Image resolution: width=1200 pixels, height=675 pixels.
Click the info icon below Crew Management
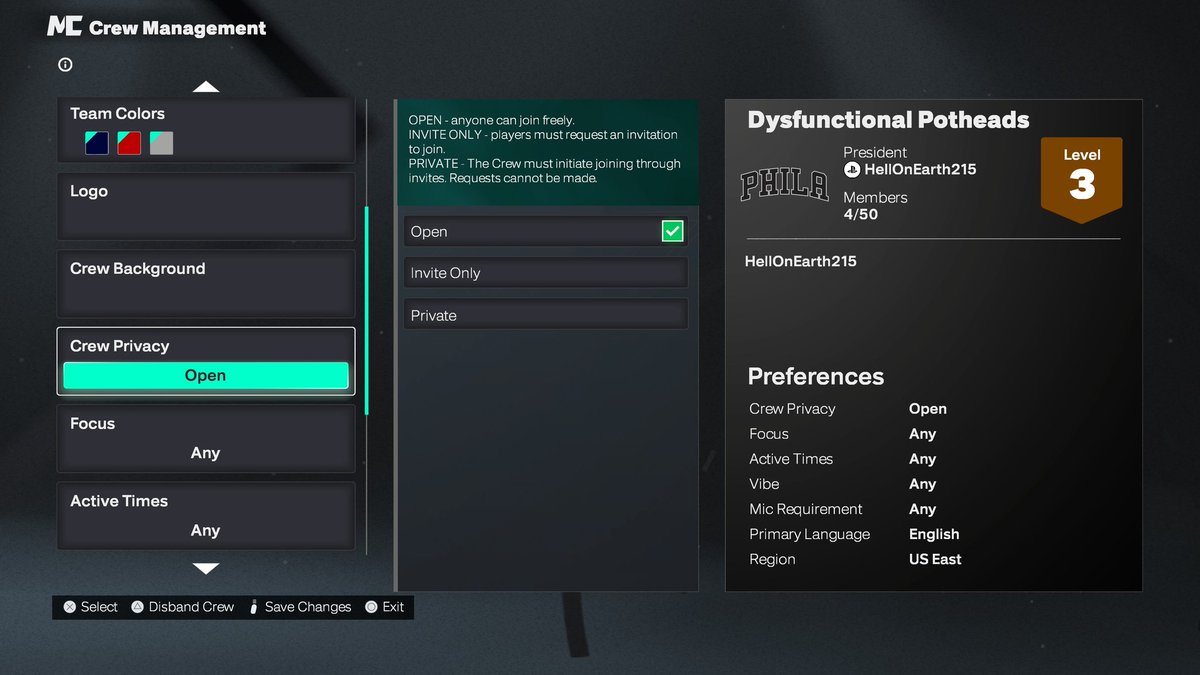65,65
